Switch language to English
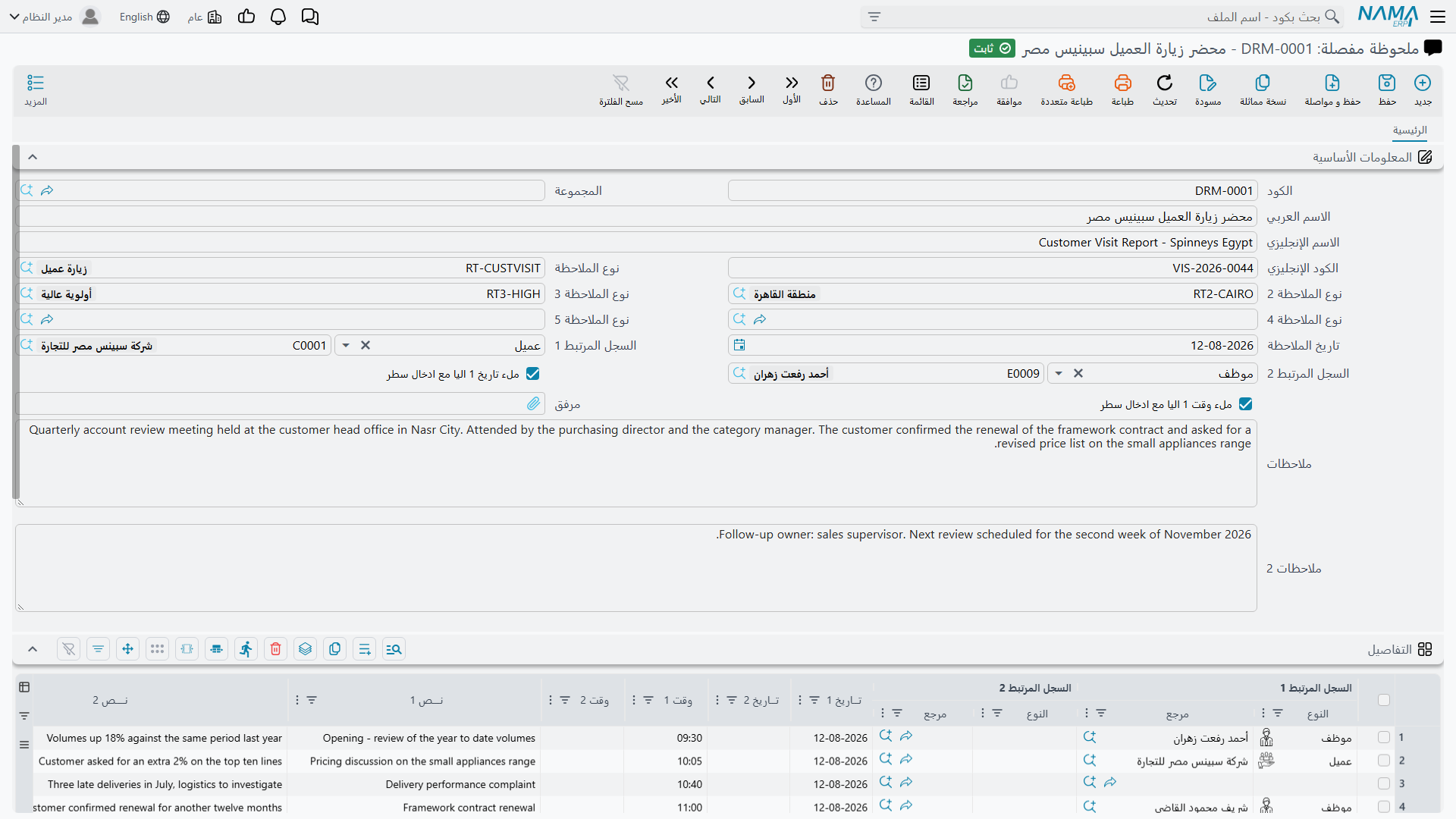Image resolution: width=1456 pixels, height=819 pixels. tap(144, 17)
